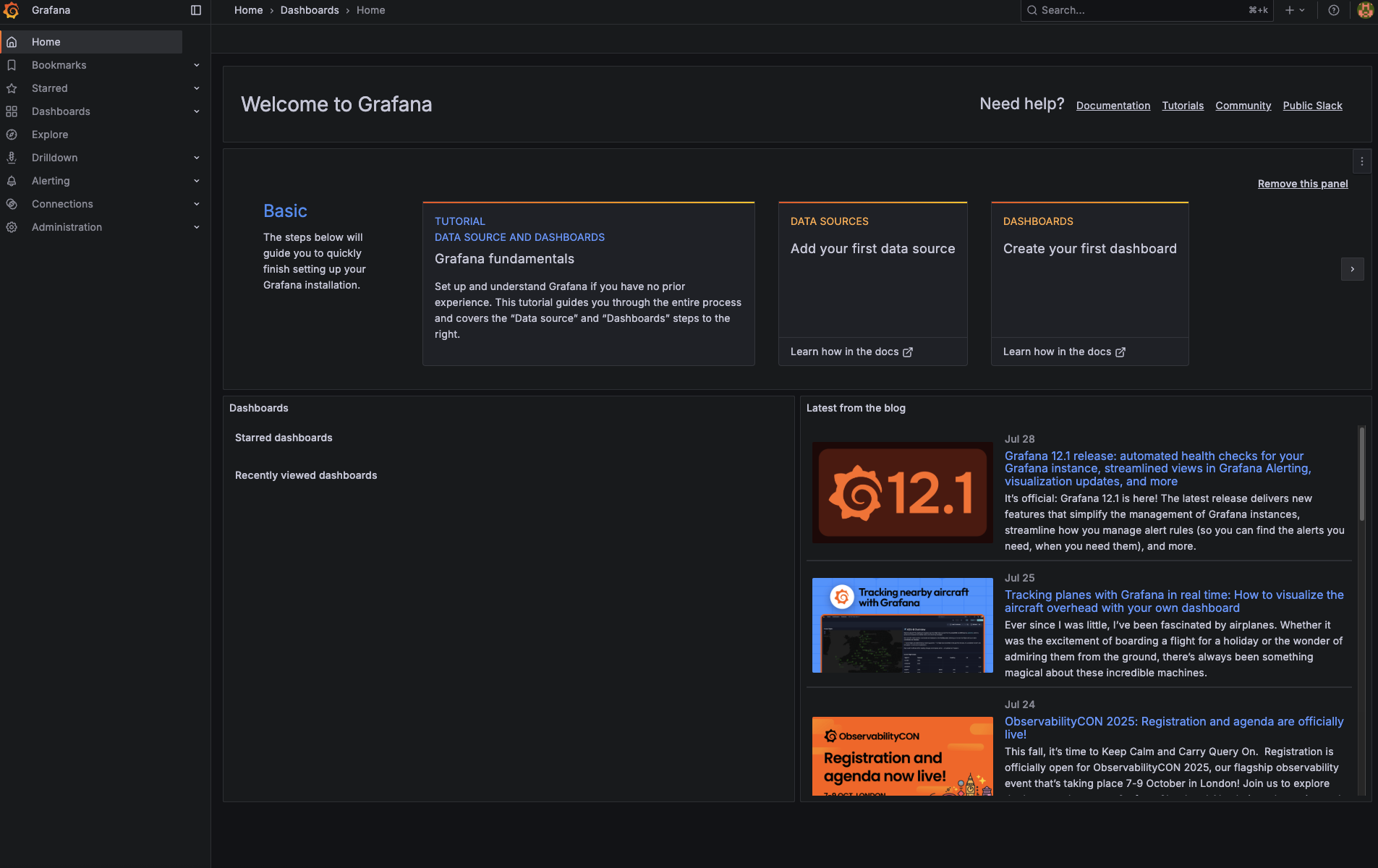
Task: Click the Dashboards grid icon
Action: pyautogui.click(x=12, y=111)
